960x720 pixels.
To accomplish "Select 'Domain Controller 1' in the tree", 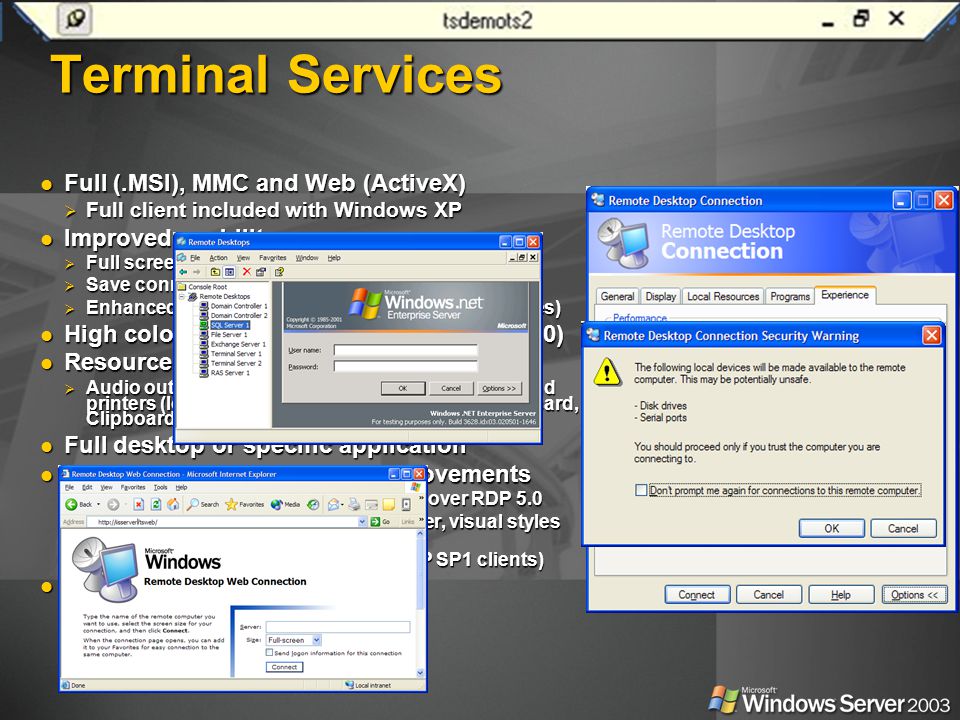I will click(239, 306).
